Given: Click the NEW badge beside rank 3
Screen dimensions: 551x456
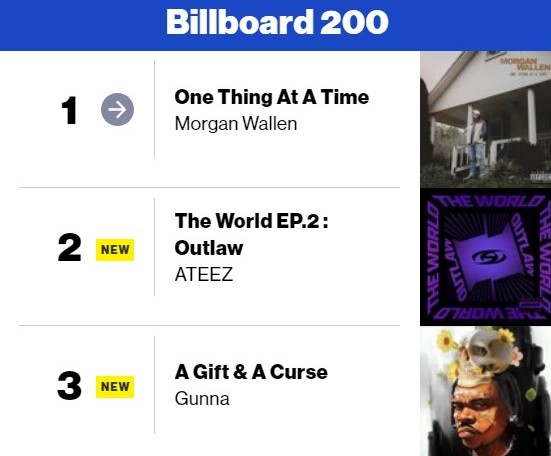Looking at the screenshot, I should click(115, 387).
